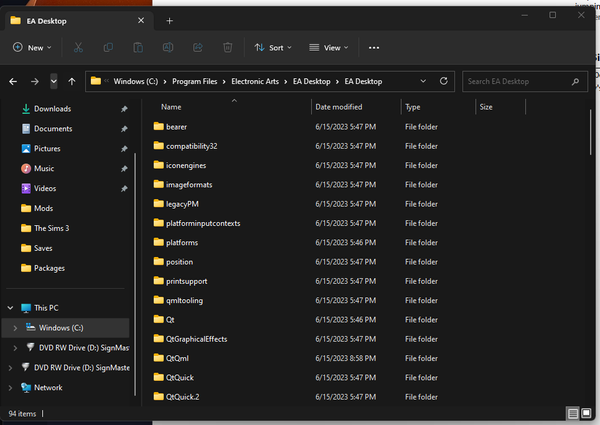
Task: Click the pin icon beside Music
Action: coord(124,169)
